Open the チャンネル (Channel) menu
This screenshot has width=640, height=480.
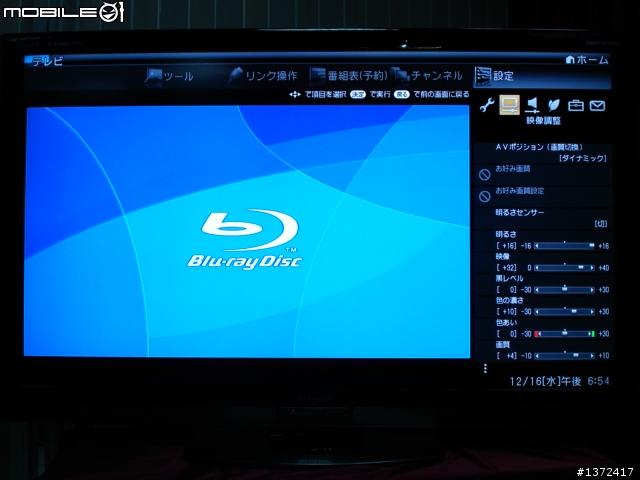[x=428, y=76]
